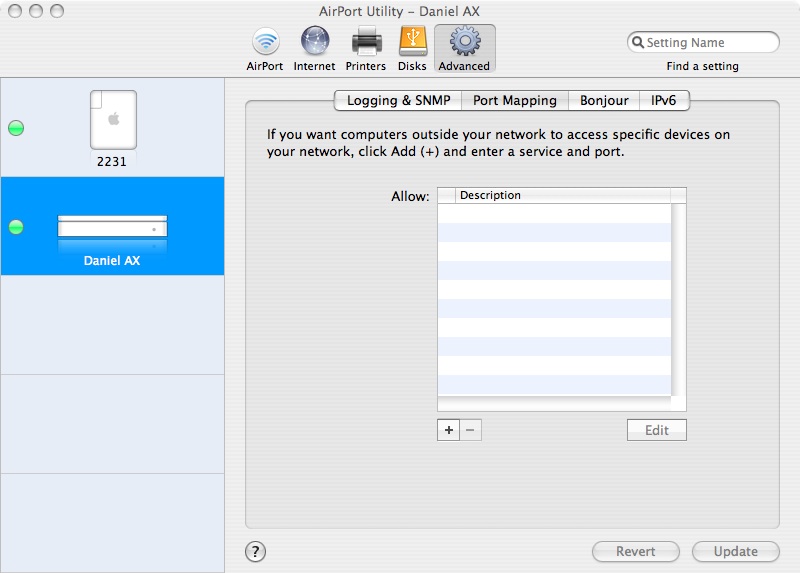Click the Revert button
This screenshot has width=800, height=573.
(x=636, y=552)
